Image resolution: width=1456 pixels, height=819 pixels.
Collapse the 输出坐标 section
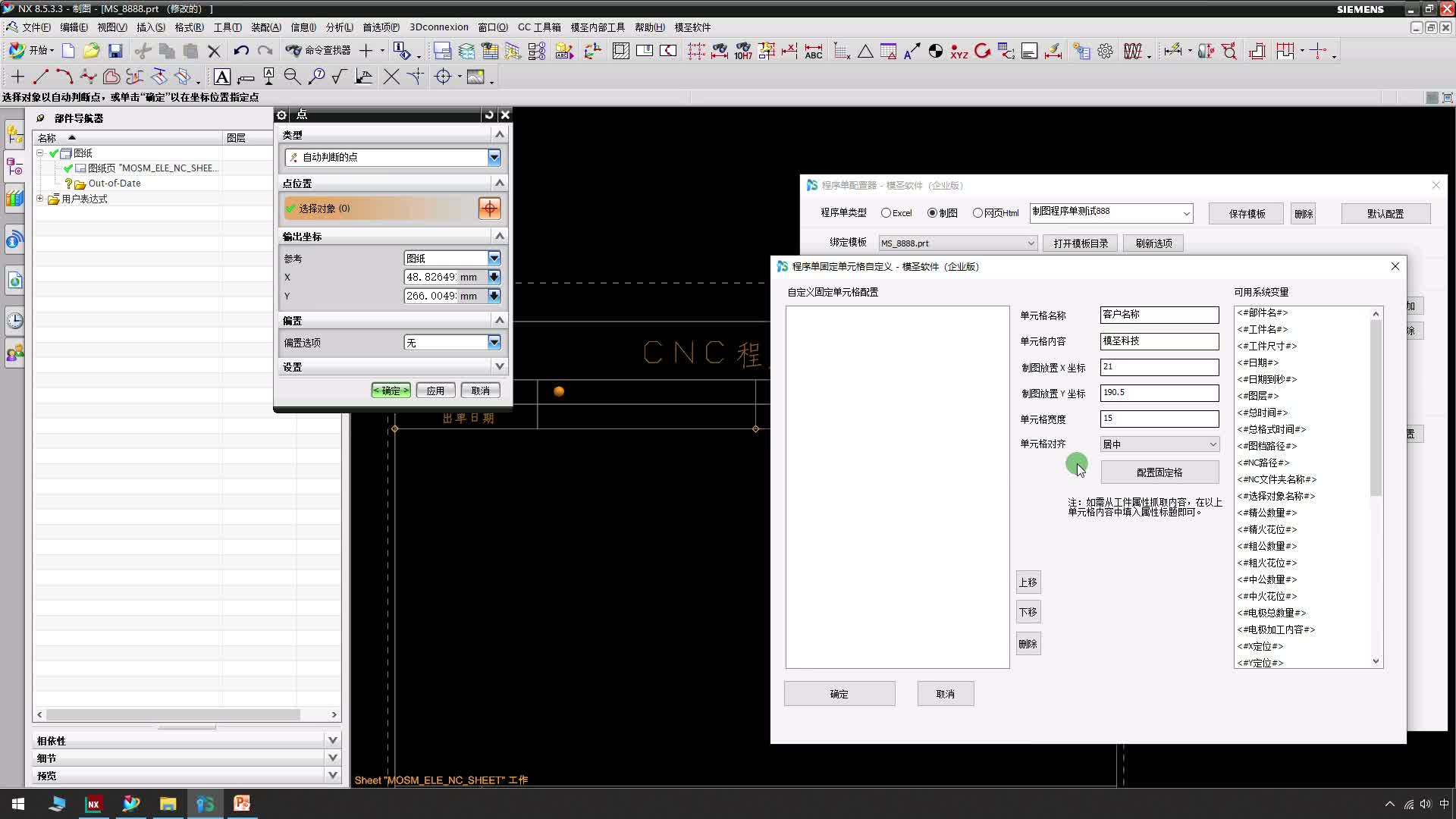499,236
